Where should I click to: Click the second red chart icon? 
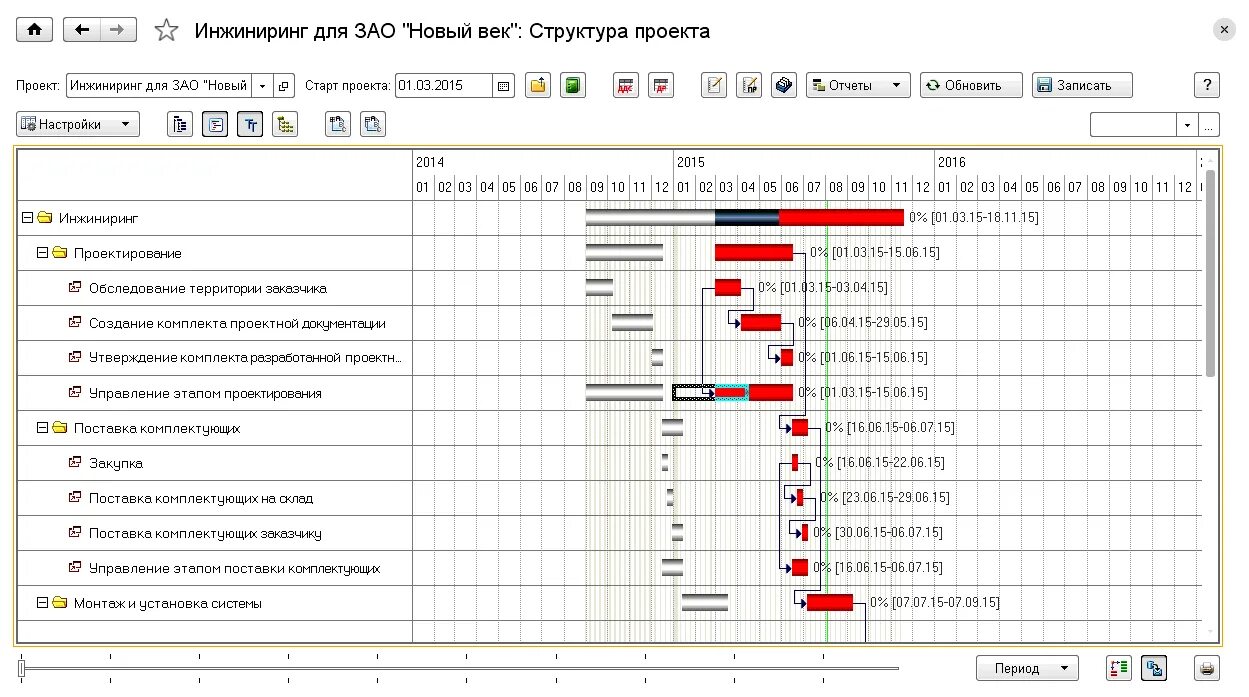[661, 86]
